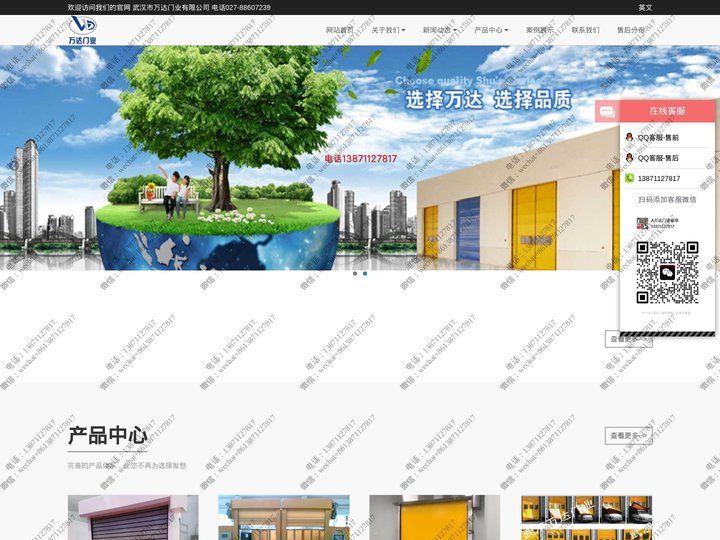The width and height of the screenshot is (720, 540).
Task: Click the 万达门业 logo in the header
Action: tap(83, 30)
